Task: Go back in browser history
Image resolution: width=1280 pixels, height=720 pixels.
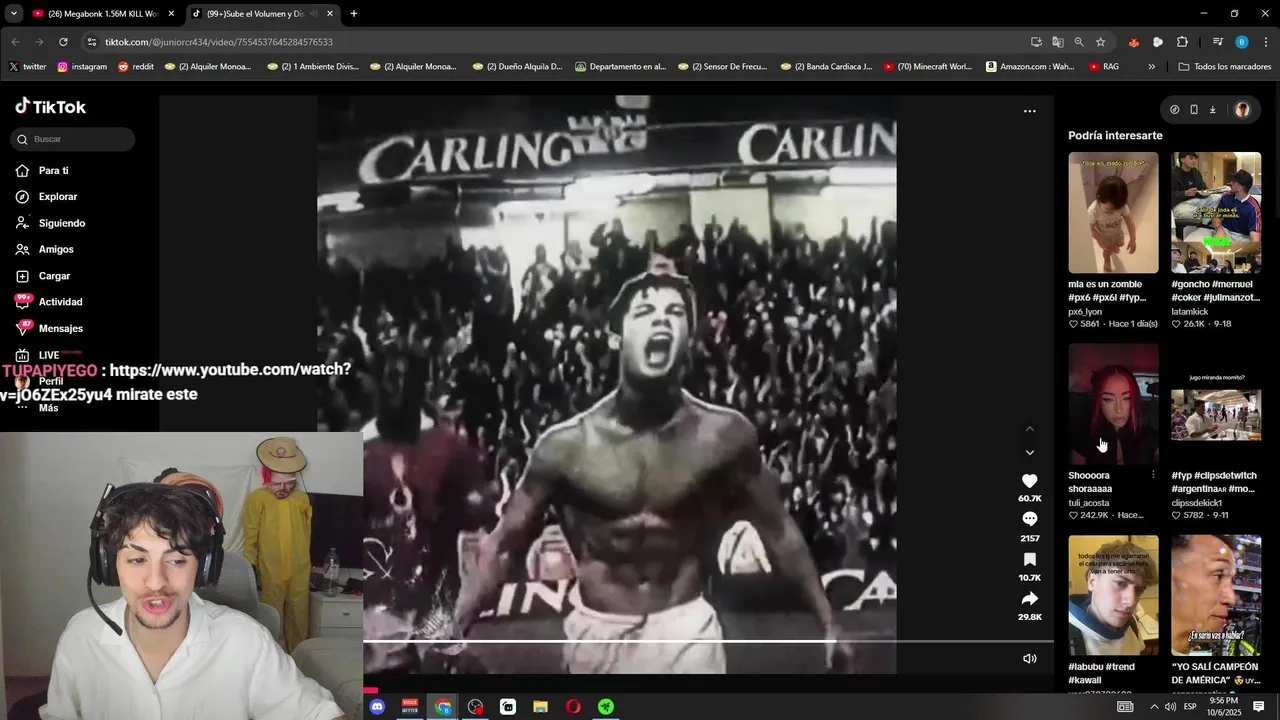Action: coord(15,42)
